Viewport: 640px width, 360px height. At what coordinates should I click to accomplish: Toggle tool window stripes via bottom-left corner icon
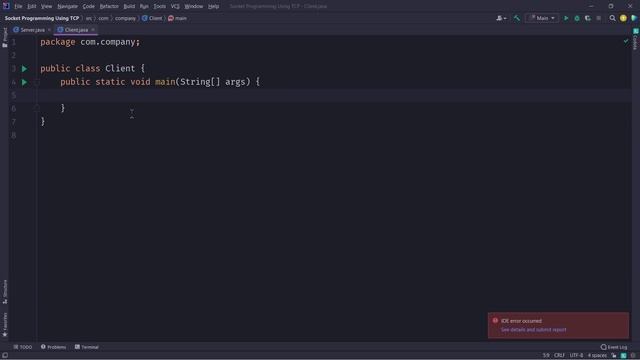pos(5,356)
